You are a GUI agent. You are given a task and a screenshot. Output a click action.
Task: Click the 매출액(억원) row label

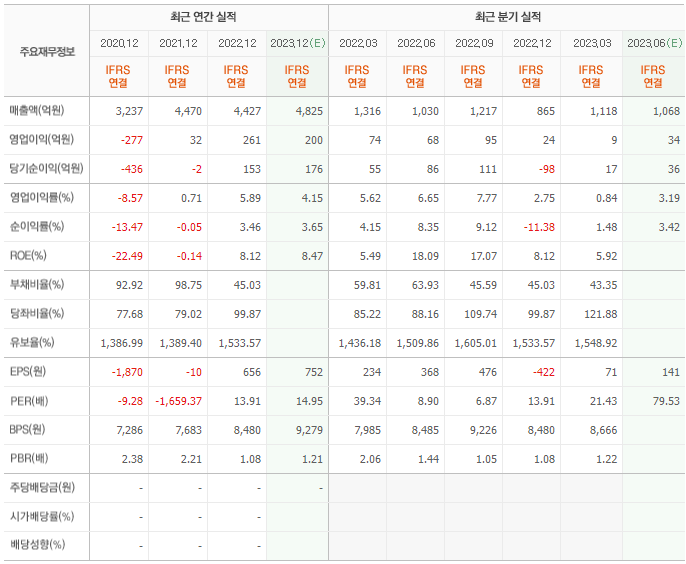(37, 111)
